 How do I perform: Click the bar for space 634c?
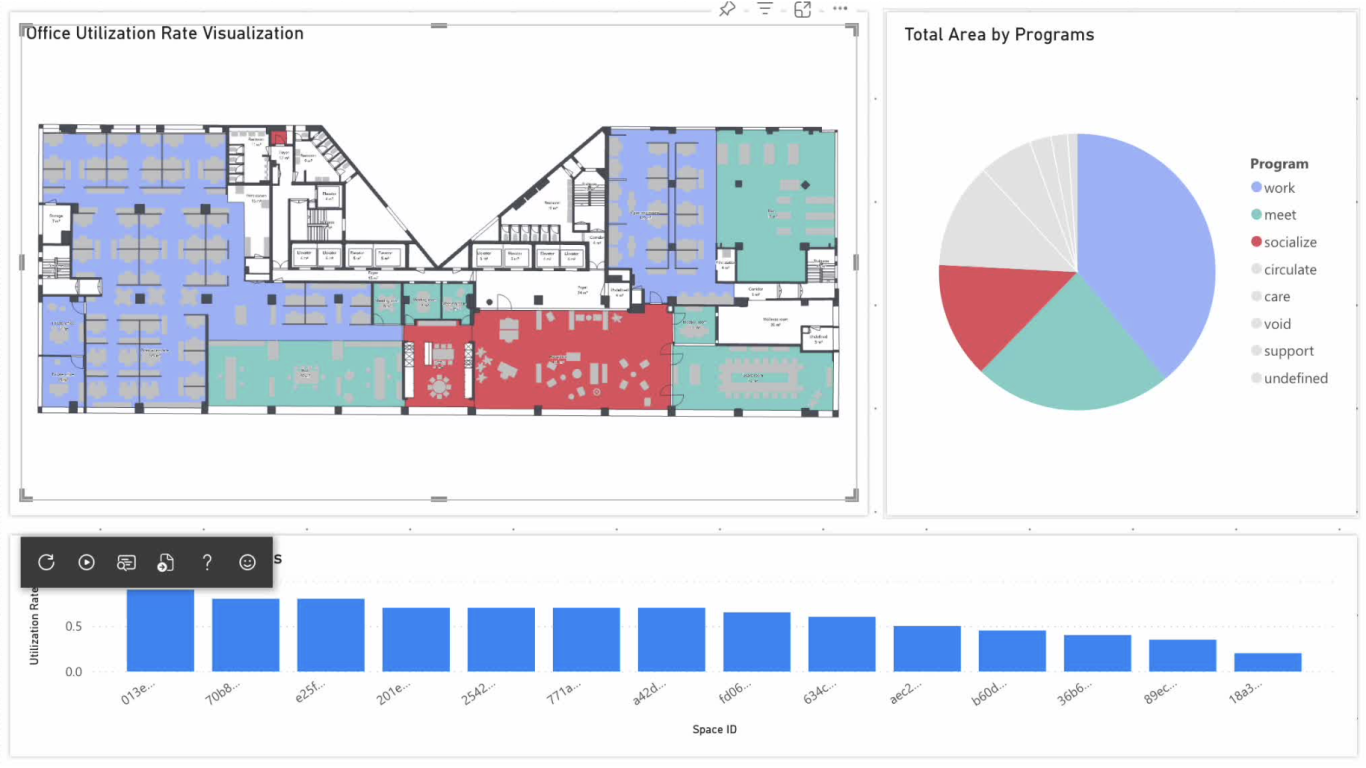coord(842,644)
